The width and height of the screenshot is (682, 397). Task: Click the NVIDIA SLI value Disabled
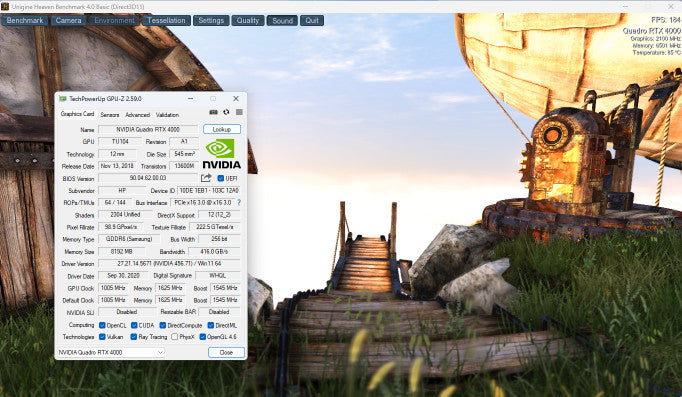click(127, 312)
